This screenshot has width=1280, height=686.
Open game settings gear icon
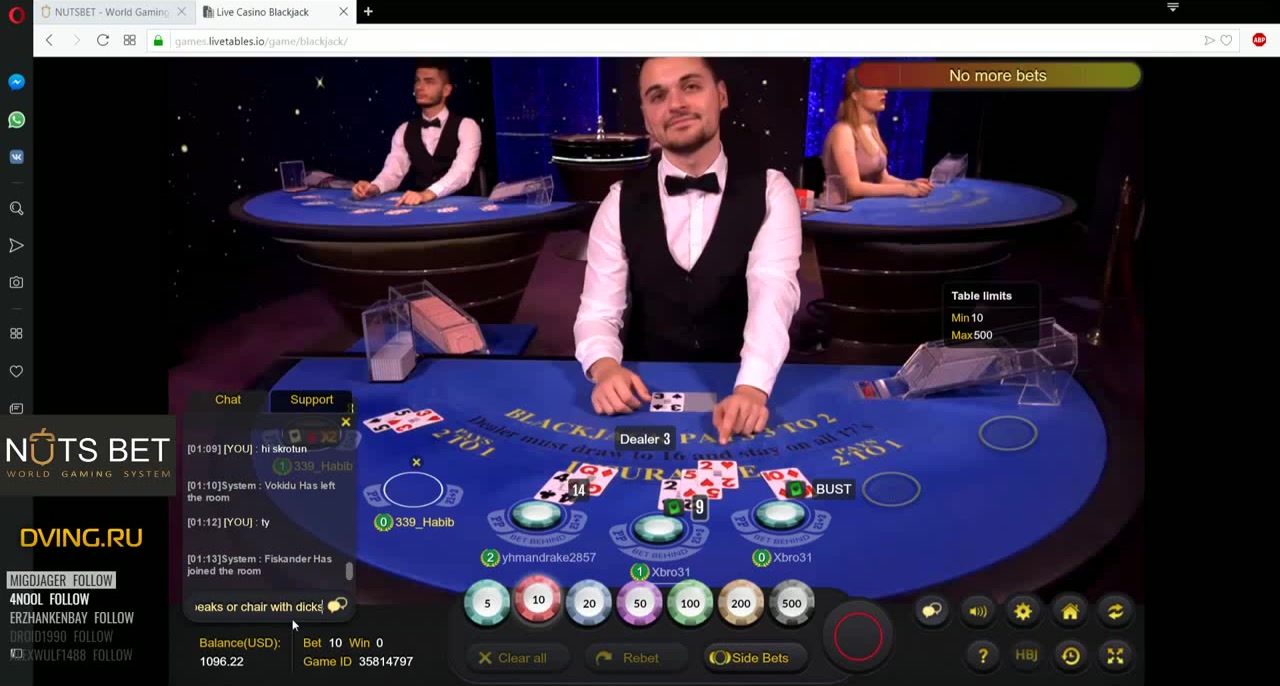tap(1023, 611)
